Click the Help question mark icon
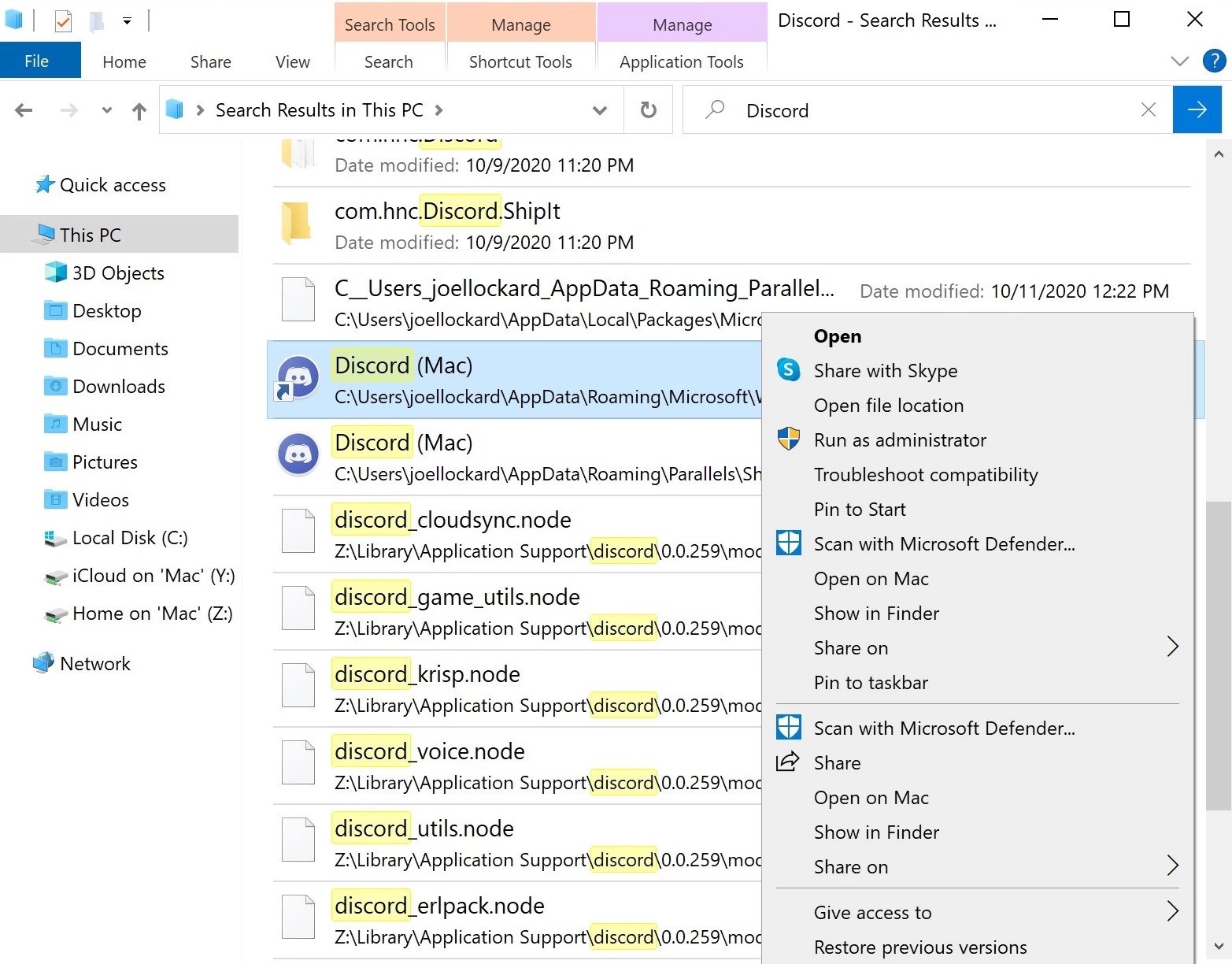 point(1213,61)
